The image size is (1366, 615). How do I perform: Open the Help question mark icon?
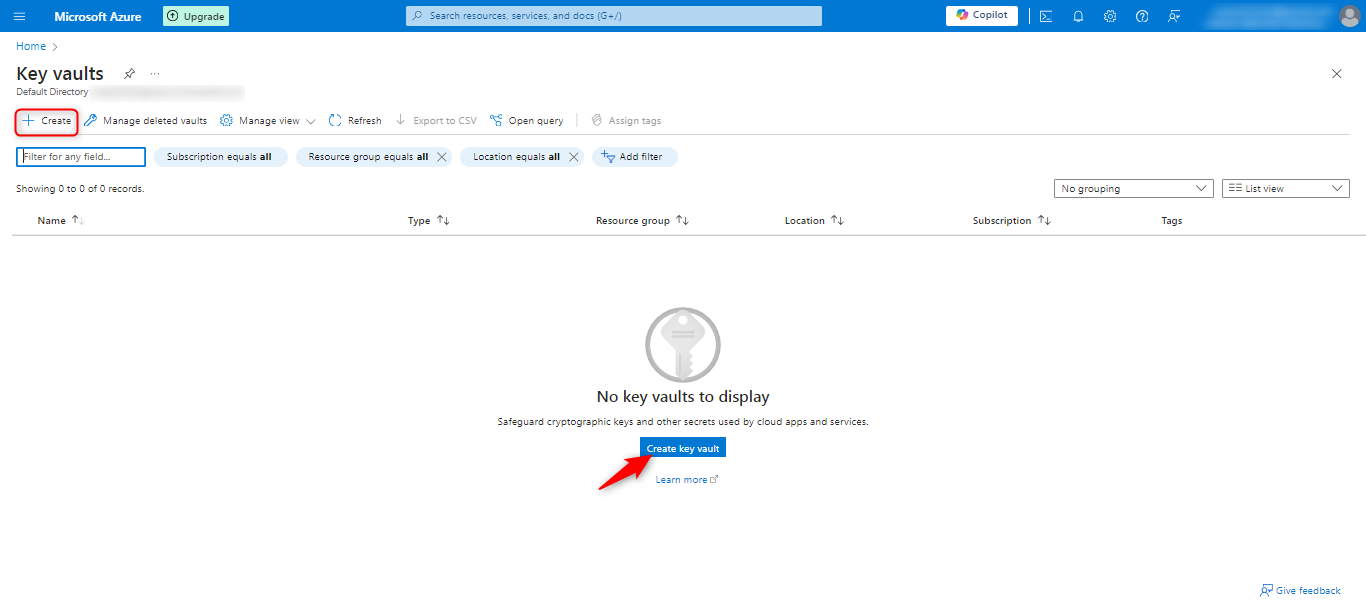1142,16
